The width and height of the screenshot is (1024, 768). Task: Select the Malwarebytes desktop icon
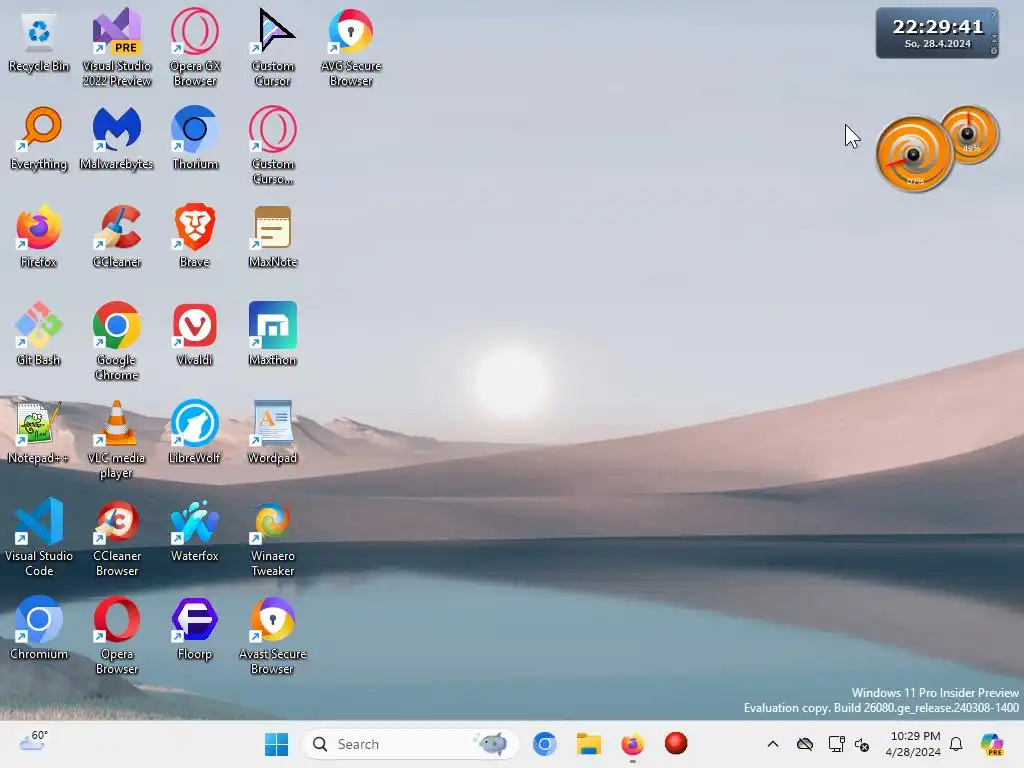point(116,138)
